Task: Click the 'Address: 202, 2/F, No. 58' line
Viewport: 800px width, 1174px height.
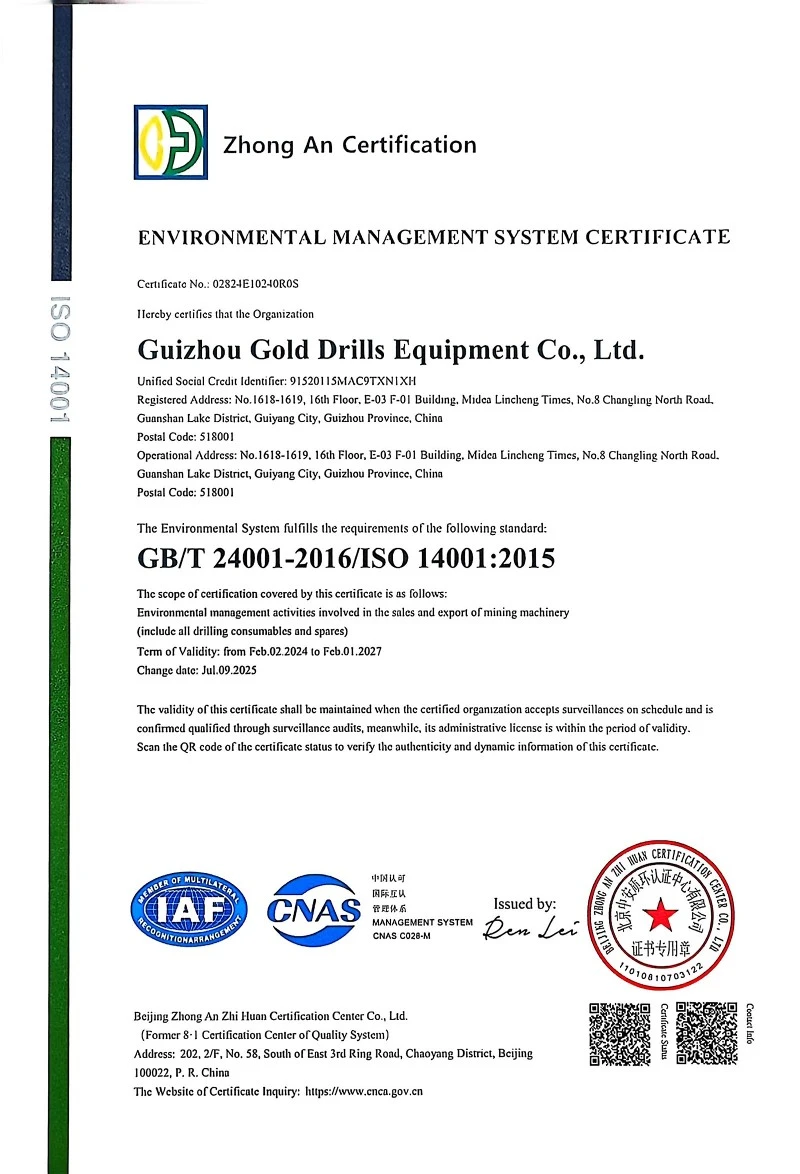Action: point(333,1053)
